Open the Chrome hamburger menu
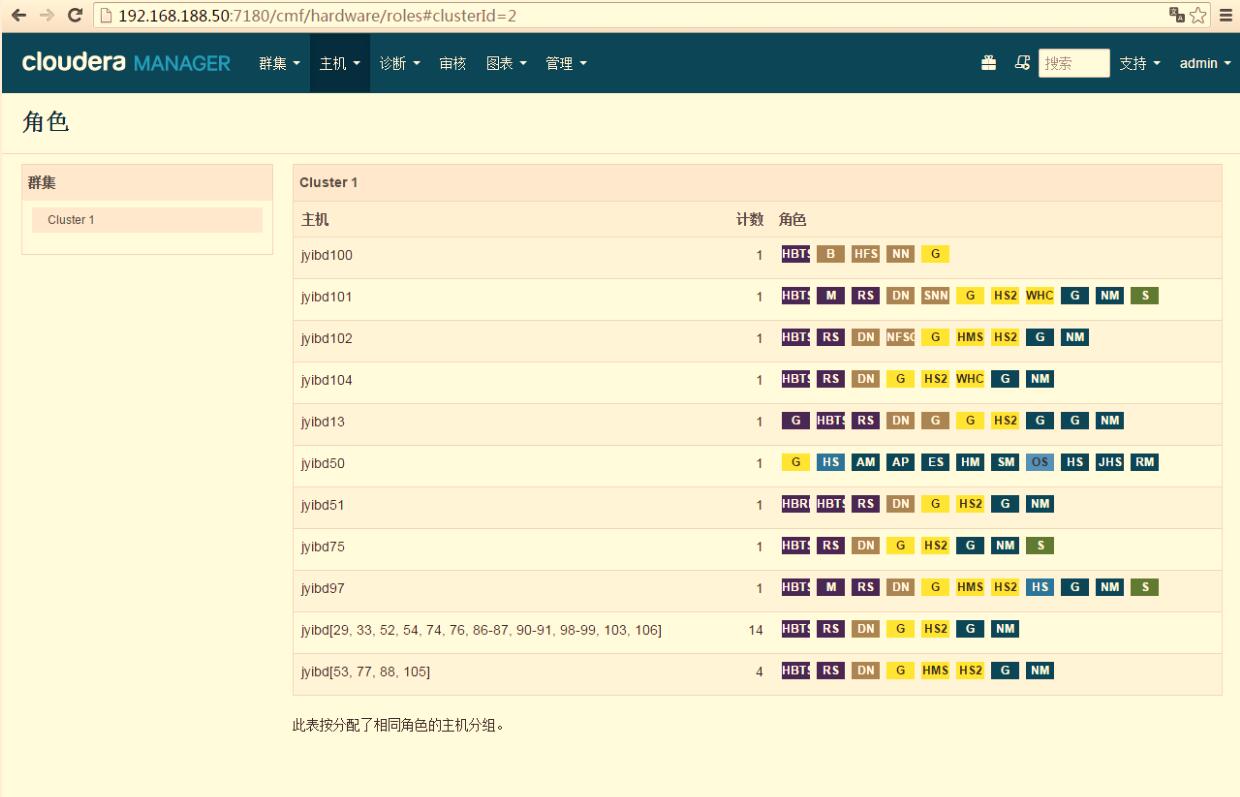The height and width of the screenshot is (797, 1240). coord(1224,16)
